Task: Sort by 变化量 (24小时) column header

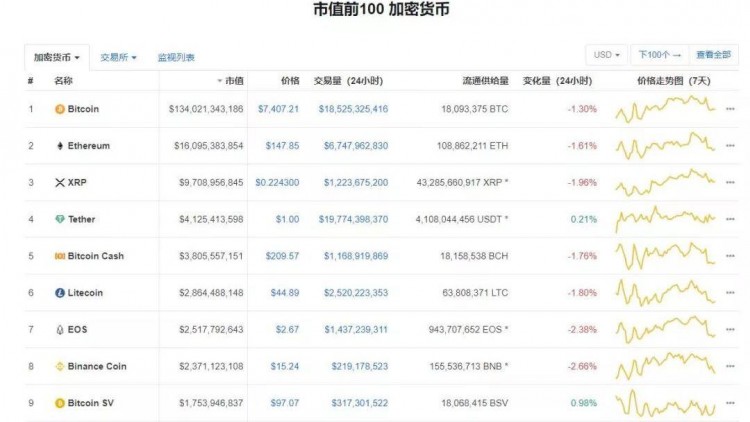Action: (557, 81)
